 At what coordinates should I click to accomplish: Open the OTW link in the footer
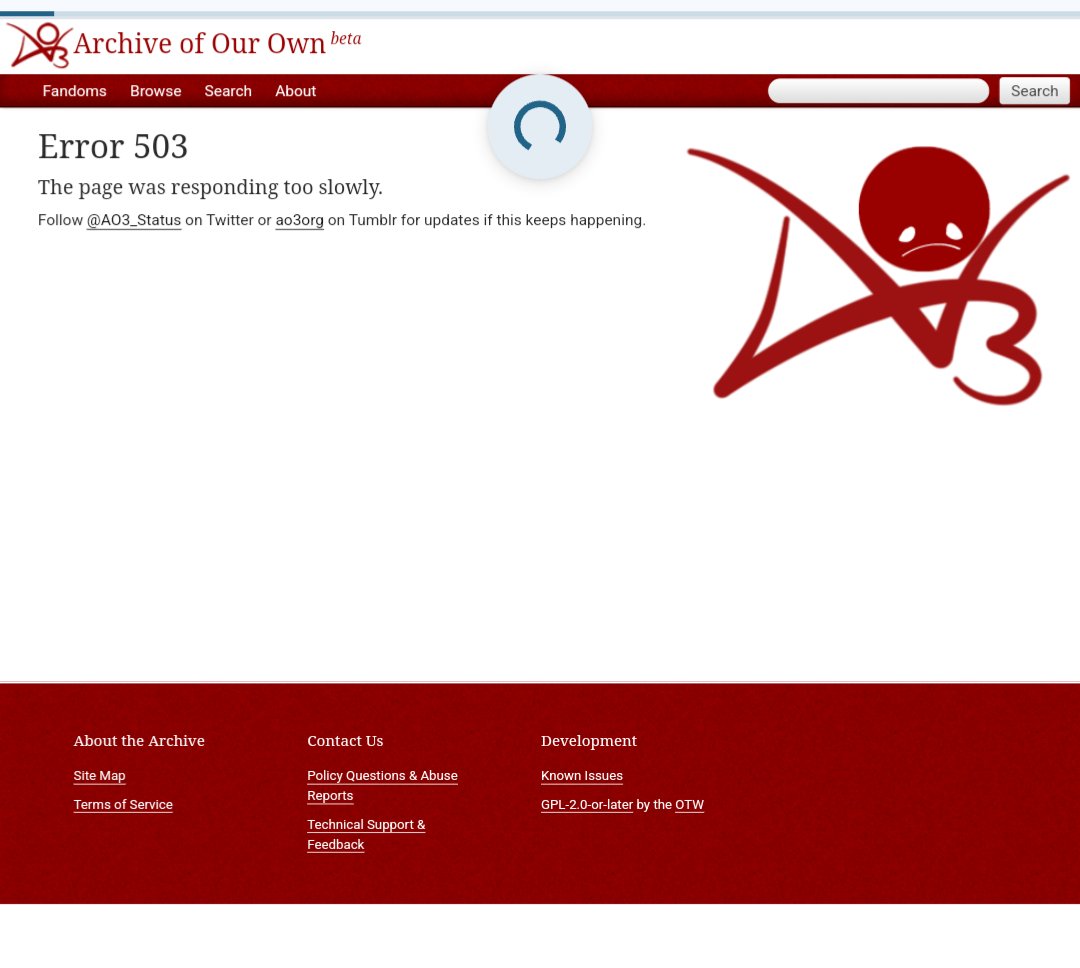pyautogui.click(x=689, y=805)
